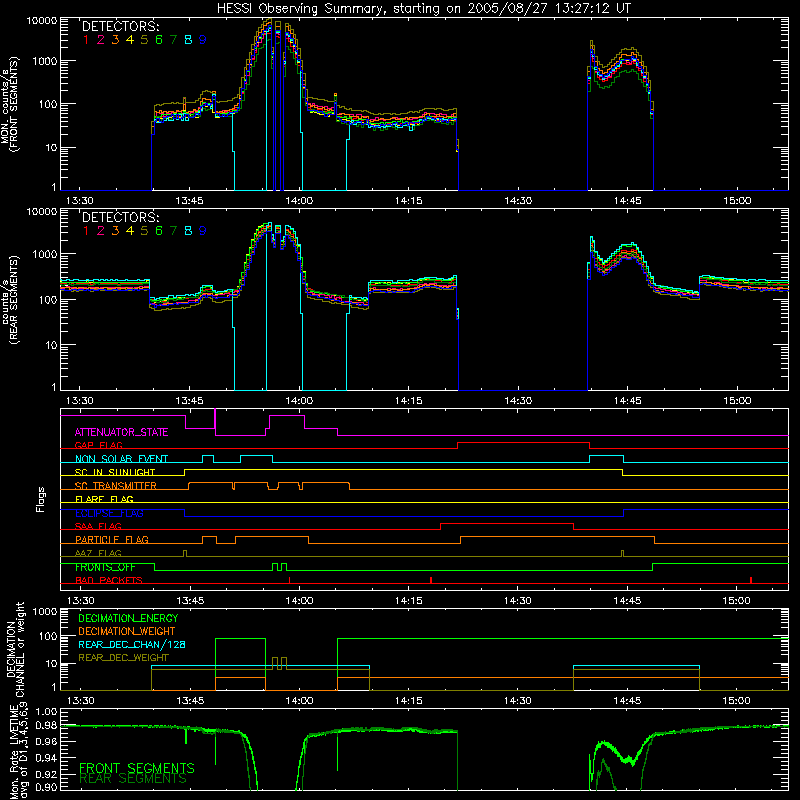The width and height of the screenshot is (800, 800).
Task: Click the REAR SEGMENTS livetime legend
Action: 133,779
